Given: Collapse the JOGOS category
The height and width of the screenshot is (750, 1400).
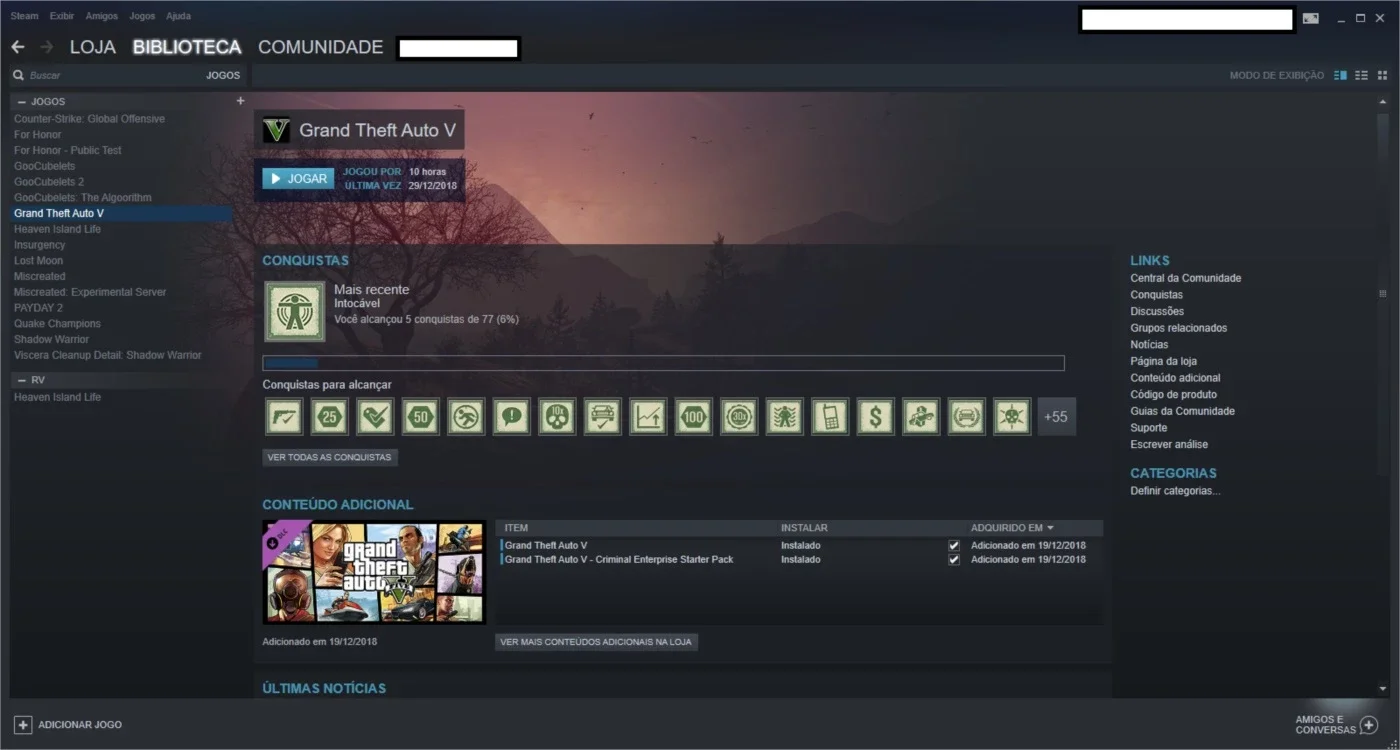Looking at the screenshot, I should [x=22, y=102].
